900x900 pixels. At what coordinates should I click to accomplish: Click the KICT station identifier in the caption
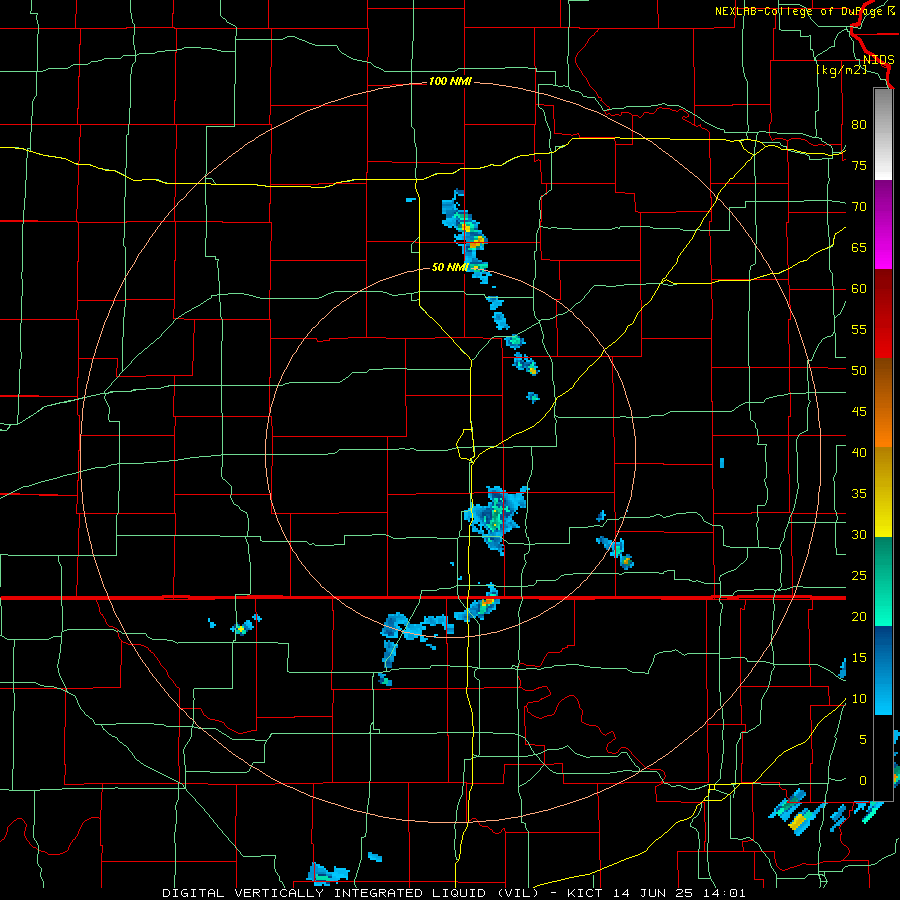(587, 893)
